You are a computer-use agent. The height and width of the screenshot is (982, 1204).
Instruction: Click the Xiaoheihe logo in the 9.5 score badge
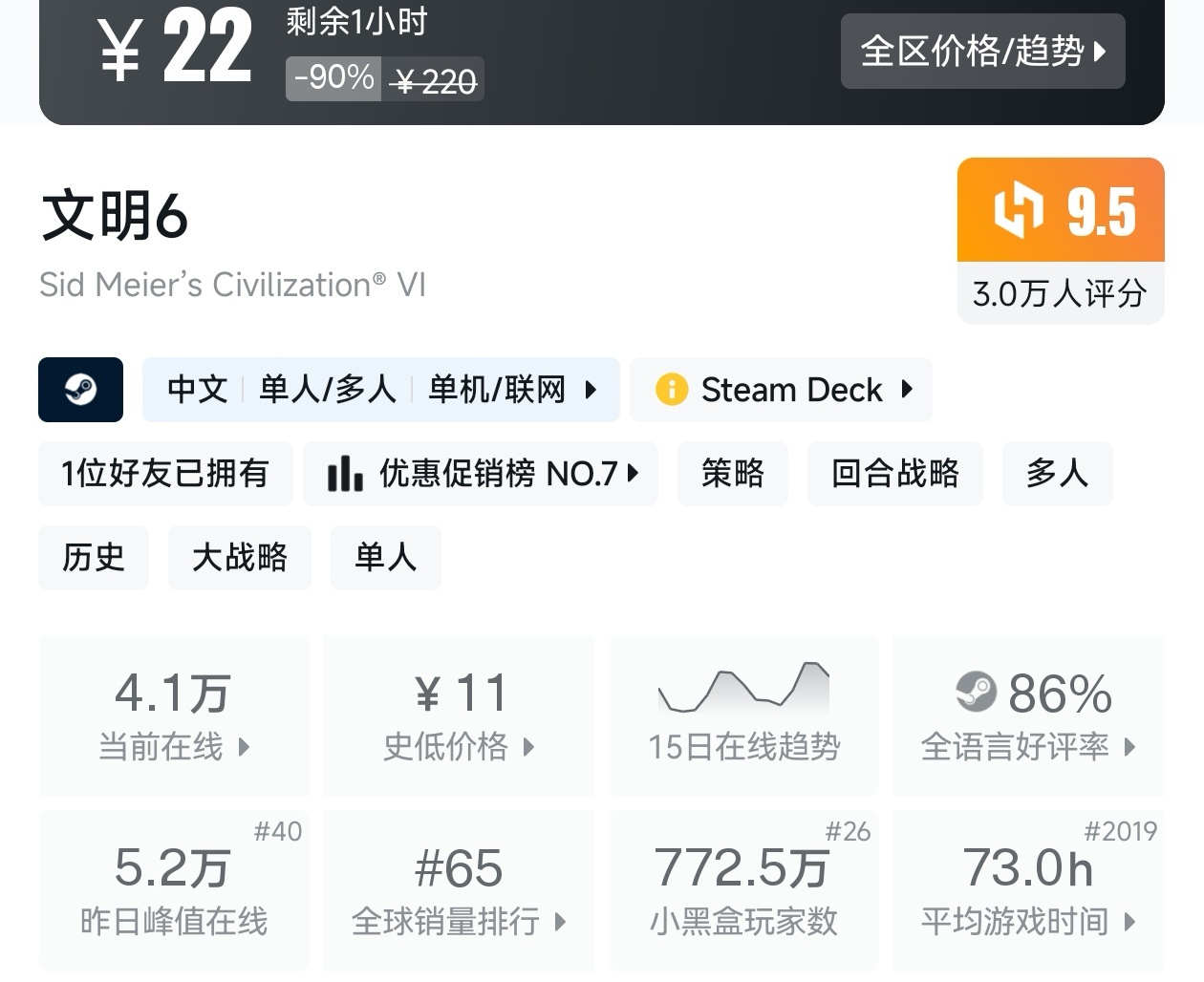1019,210
